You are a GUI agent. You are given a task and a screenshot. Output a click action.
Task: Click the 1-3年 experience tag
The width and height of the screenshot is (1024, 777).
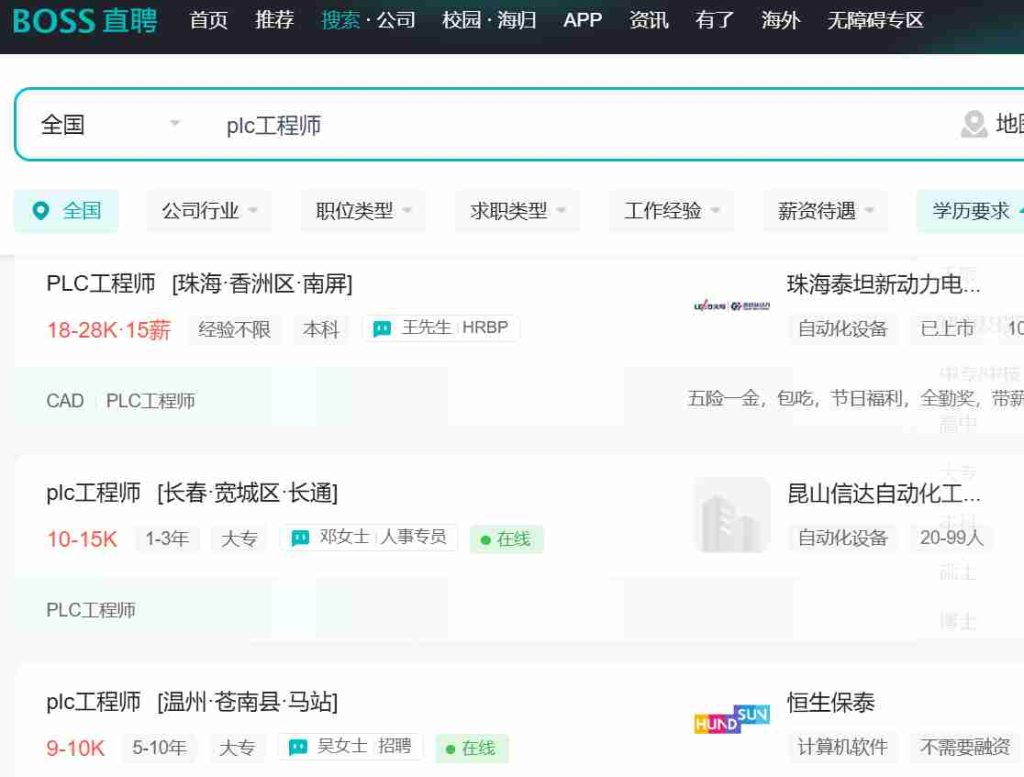[167, 539]
